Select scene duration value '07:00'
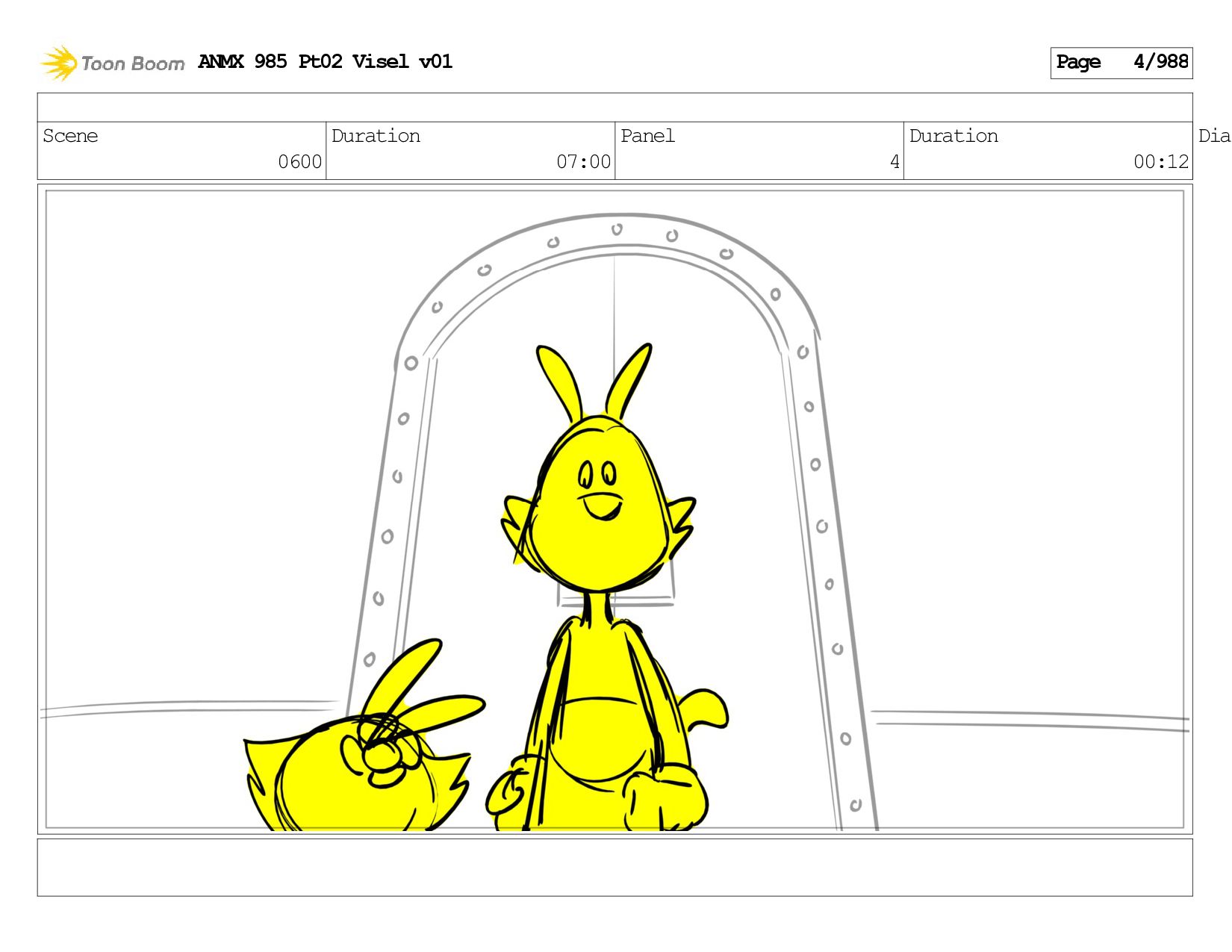The image size is (1232, 952). pos(583,161)
